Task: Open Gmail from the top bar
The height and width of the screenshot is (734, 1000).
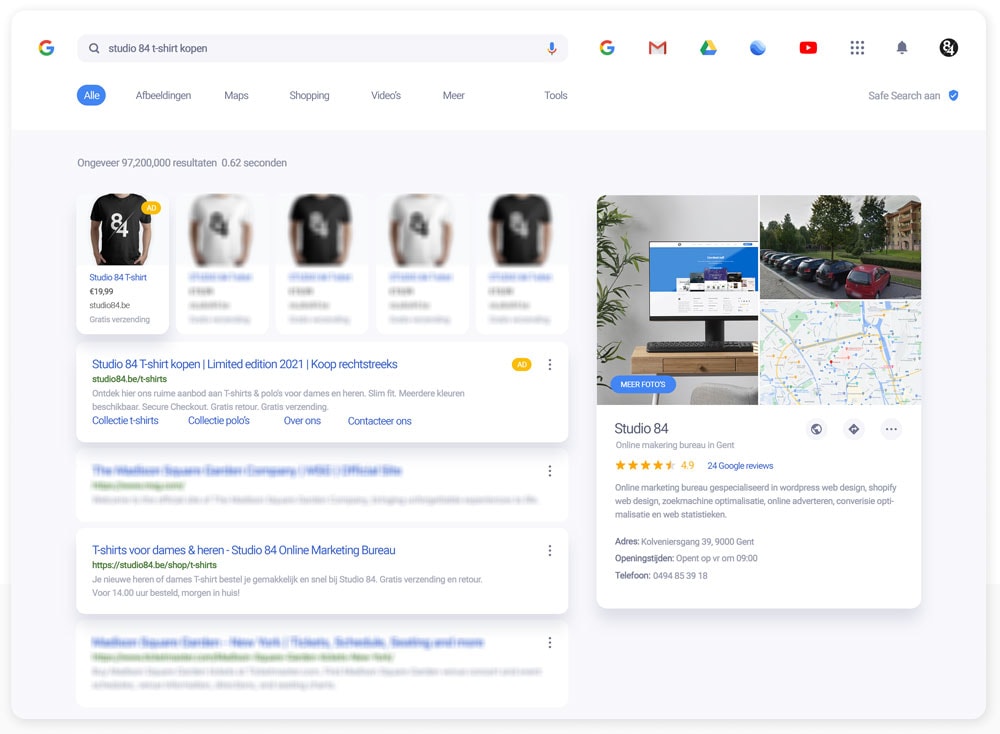Action: [657, 48]
